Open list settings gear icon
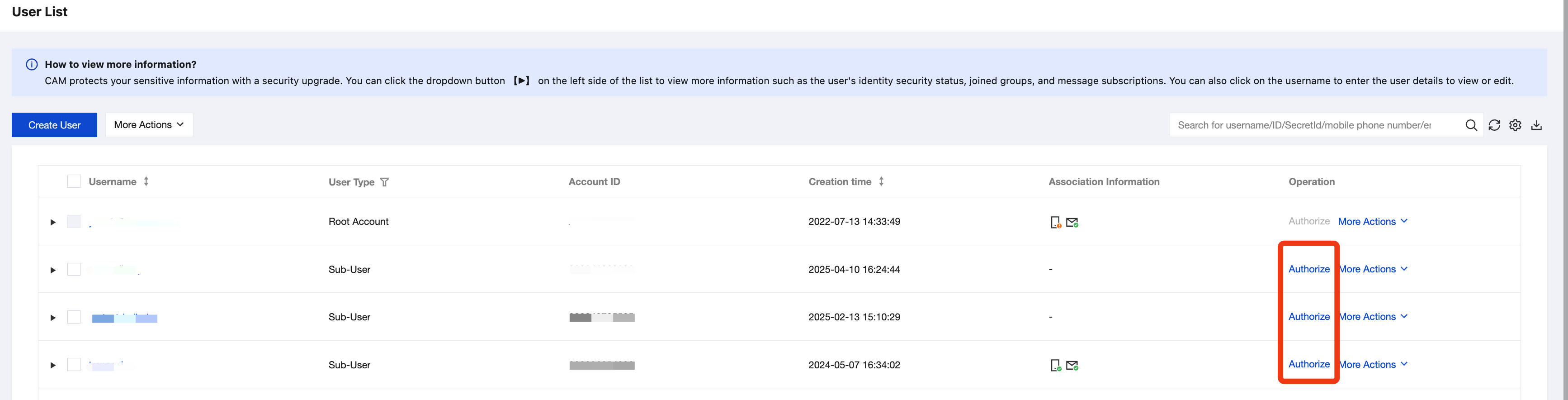The height and width of the screenshot is (400, 1568). [x=1515, y=125]
